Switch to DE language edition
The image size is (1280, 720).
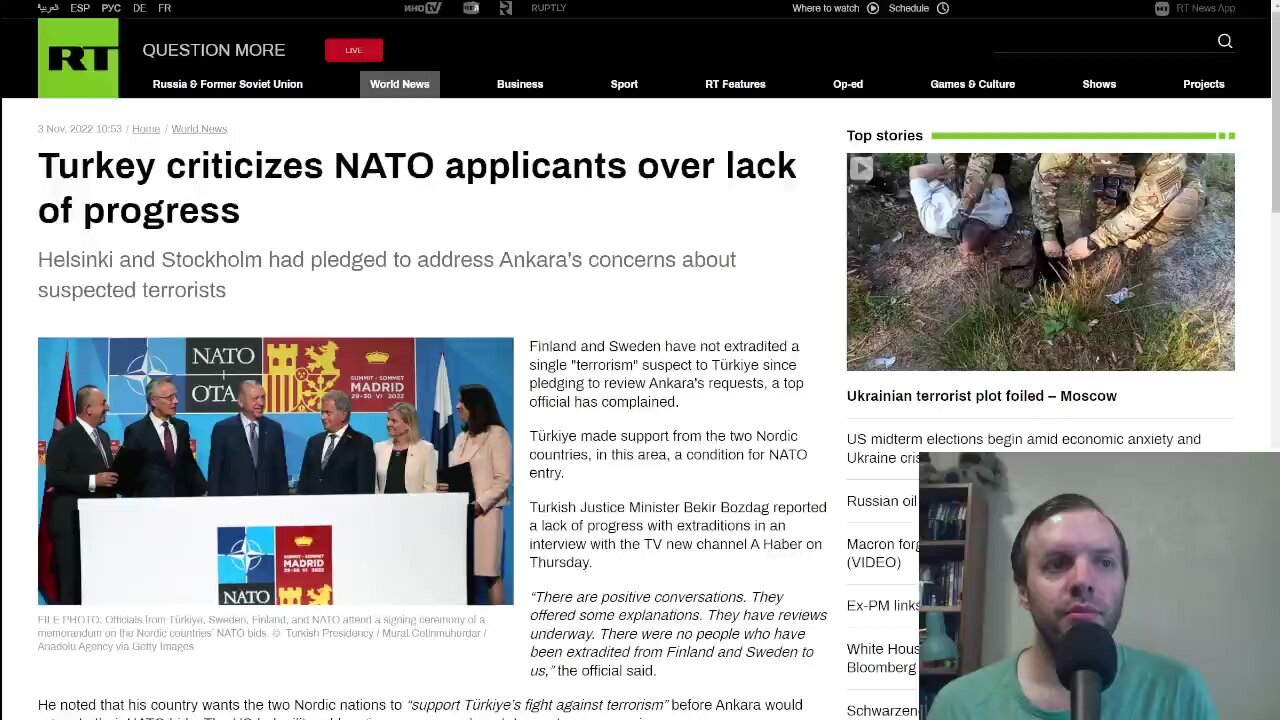[x=139, y=8]
